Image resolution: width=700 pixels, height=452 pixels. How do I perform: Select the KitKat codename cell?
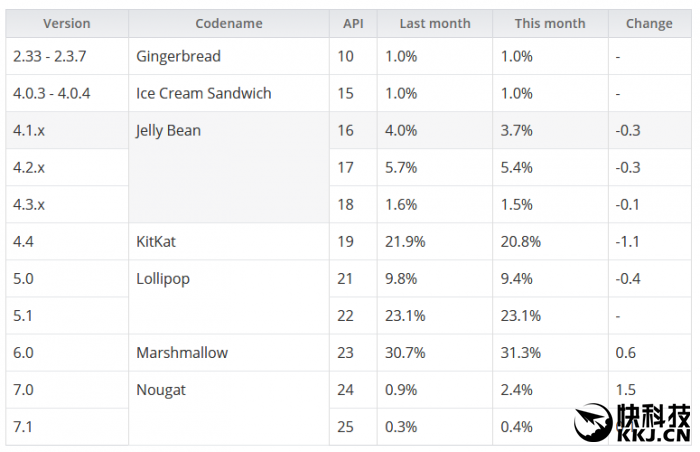click(157, 241)
